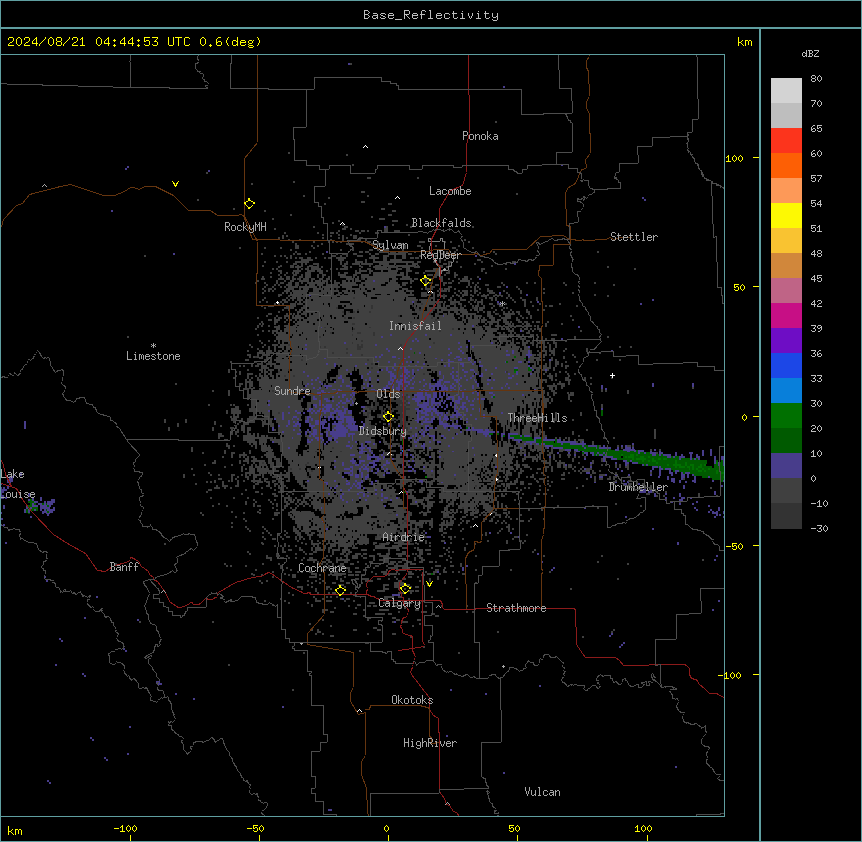The image size is (862, 842).
Task: Click the Ponoka city label
Action: pyautogui.click(x=480, y=136)
